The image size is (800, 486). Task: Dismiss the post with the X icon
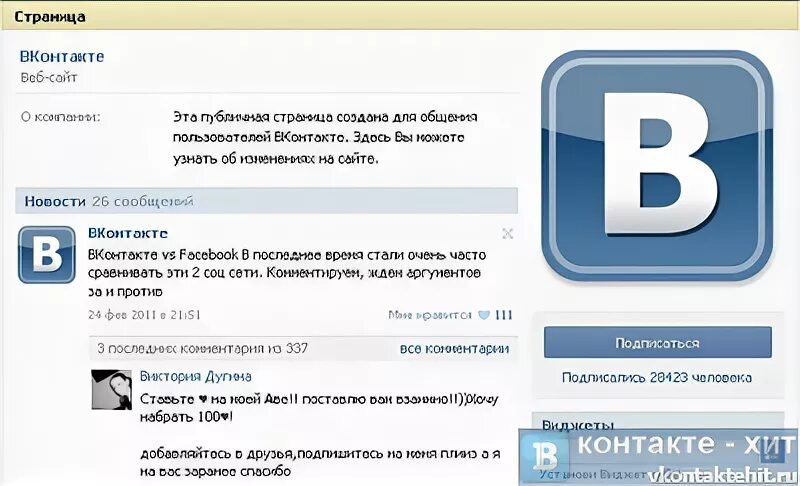[x=507, y=234]
